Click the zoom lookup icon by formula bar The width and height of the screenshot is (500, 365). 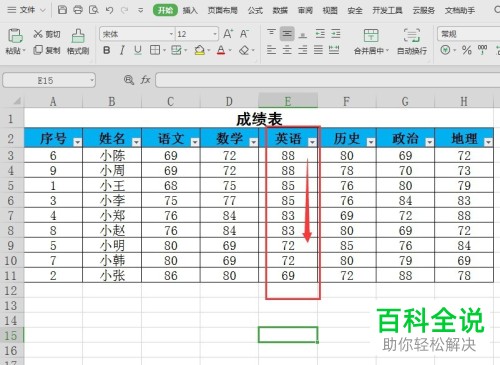[129, 80]
